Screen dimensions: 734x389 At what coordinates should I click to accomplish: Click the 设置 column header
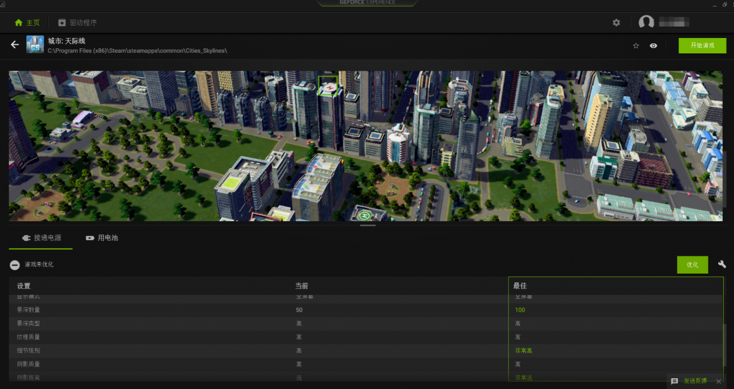pyautogui.click(x=24, y=286)
